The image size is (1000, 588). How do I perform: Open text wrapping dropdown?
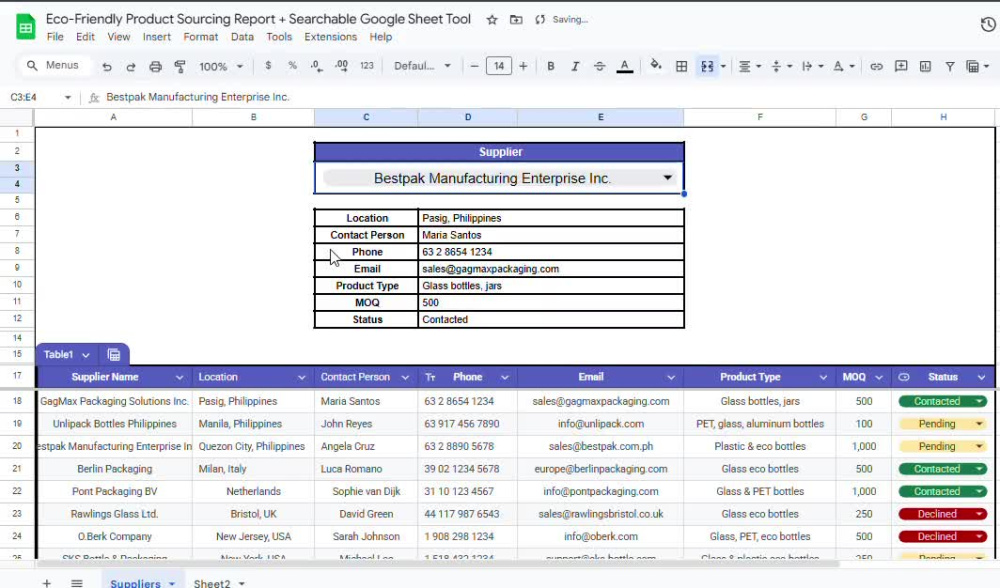pyautogui.click(x=812, y=66)
